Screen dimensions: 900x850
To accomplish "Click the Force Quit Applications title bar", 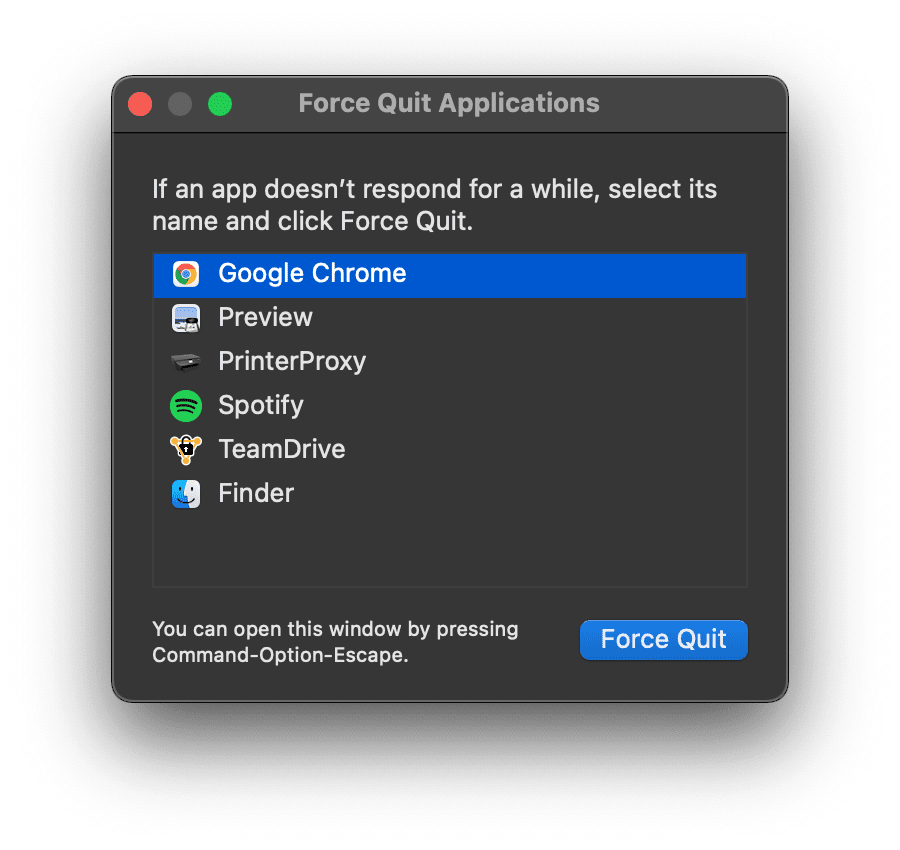I will click(x=448, y=103).
